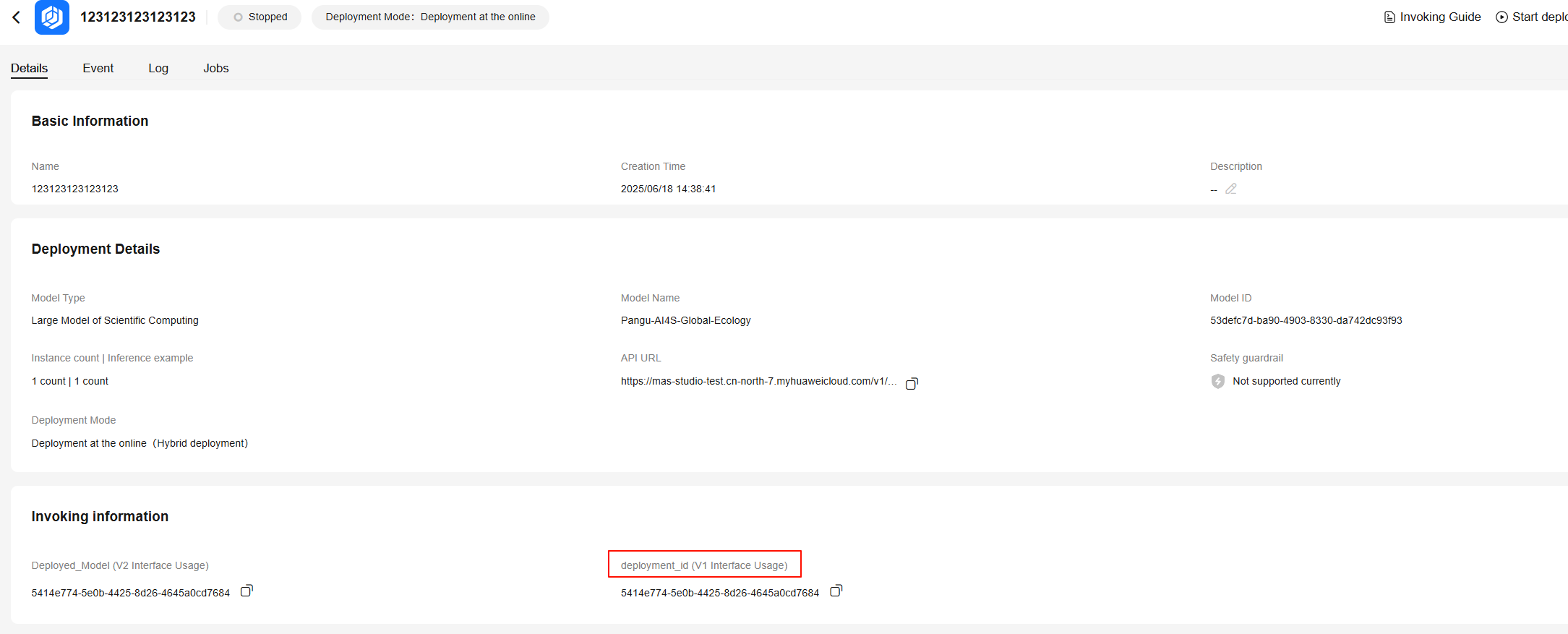Click the Model ID value text
Image resolution: width=1568 pixels, height=634 pixels.
[x=1306, y=320]
